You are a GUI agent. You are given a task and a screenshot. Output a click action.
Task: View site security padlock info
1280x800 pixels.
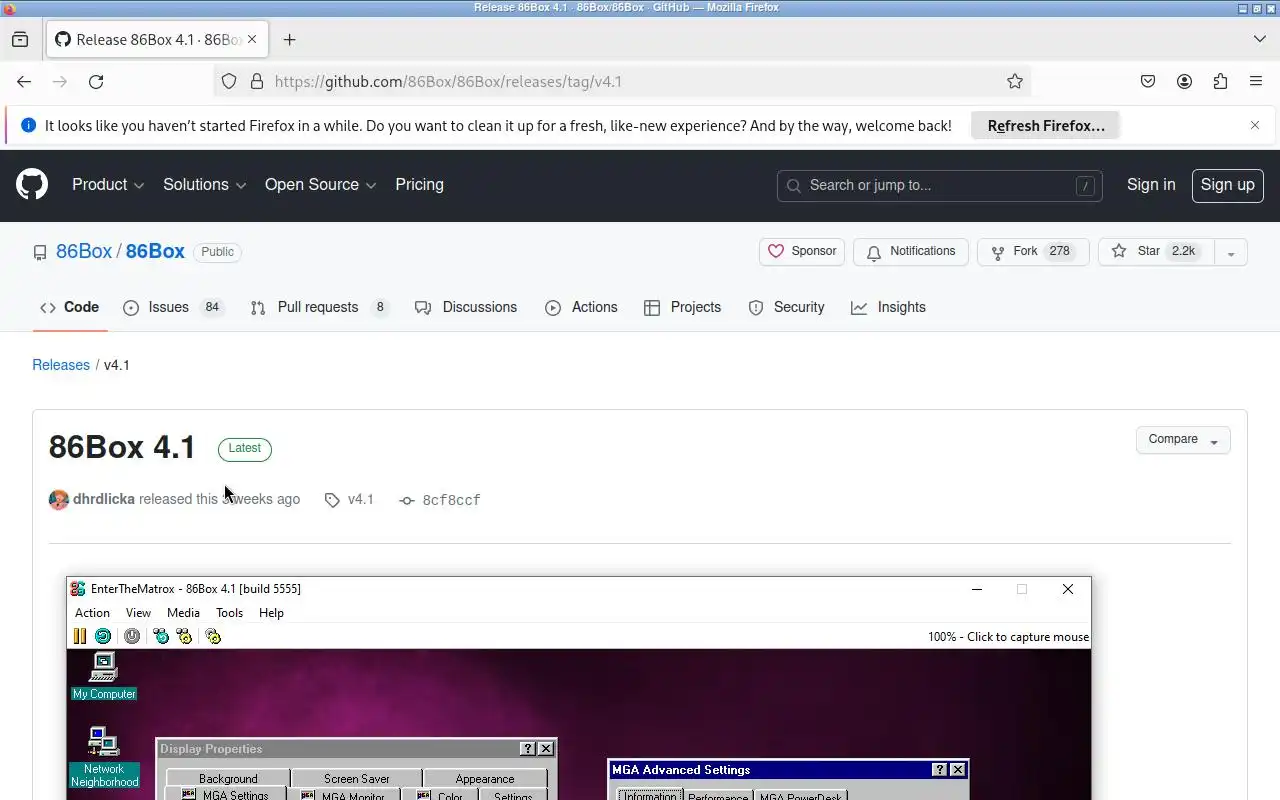[256, 82]
